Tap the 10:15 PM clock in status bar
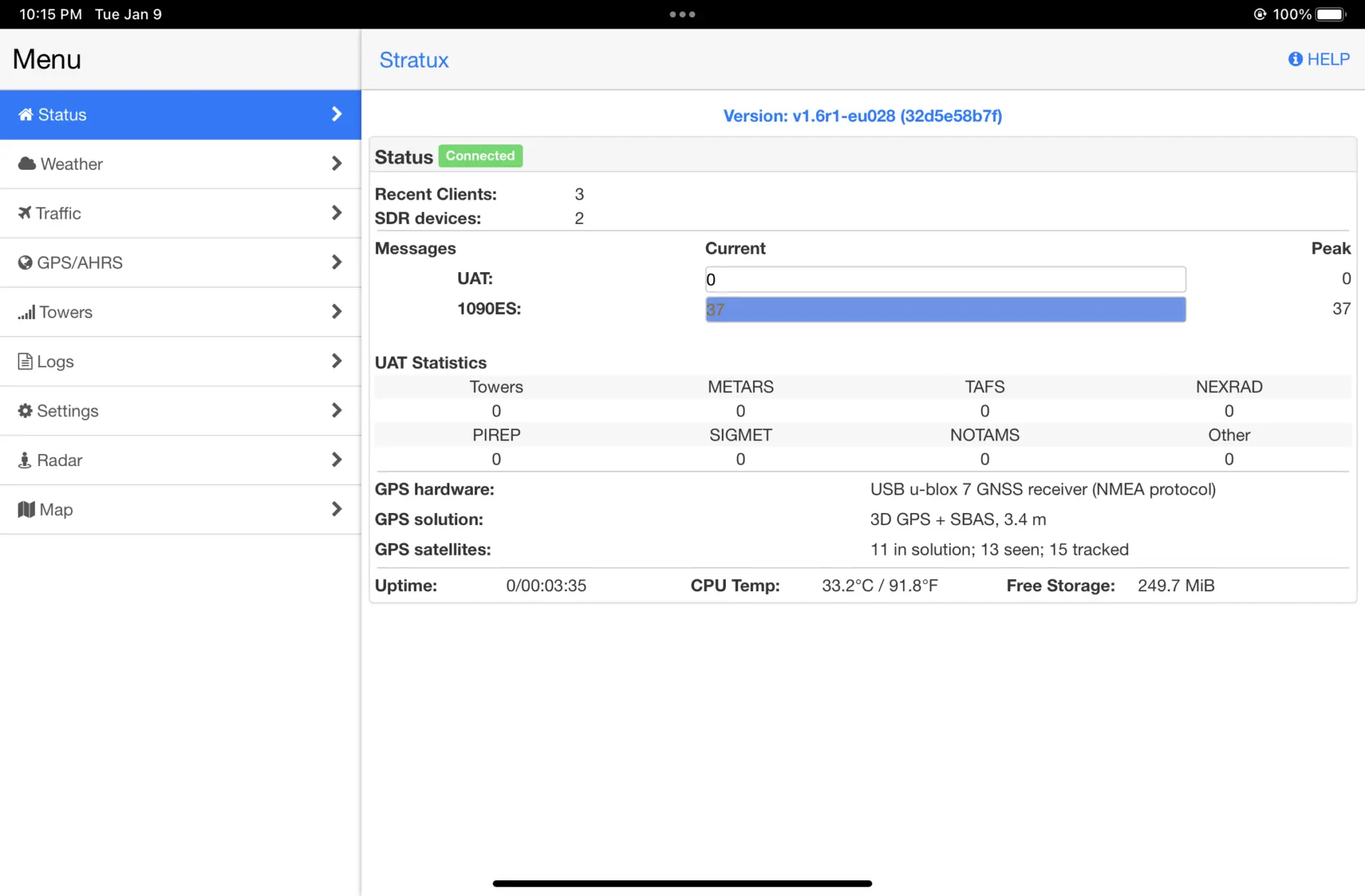Image resolution: width=1365 pixels, height=896 pixels. point(50,14)
